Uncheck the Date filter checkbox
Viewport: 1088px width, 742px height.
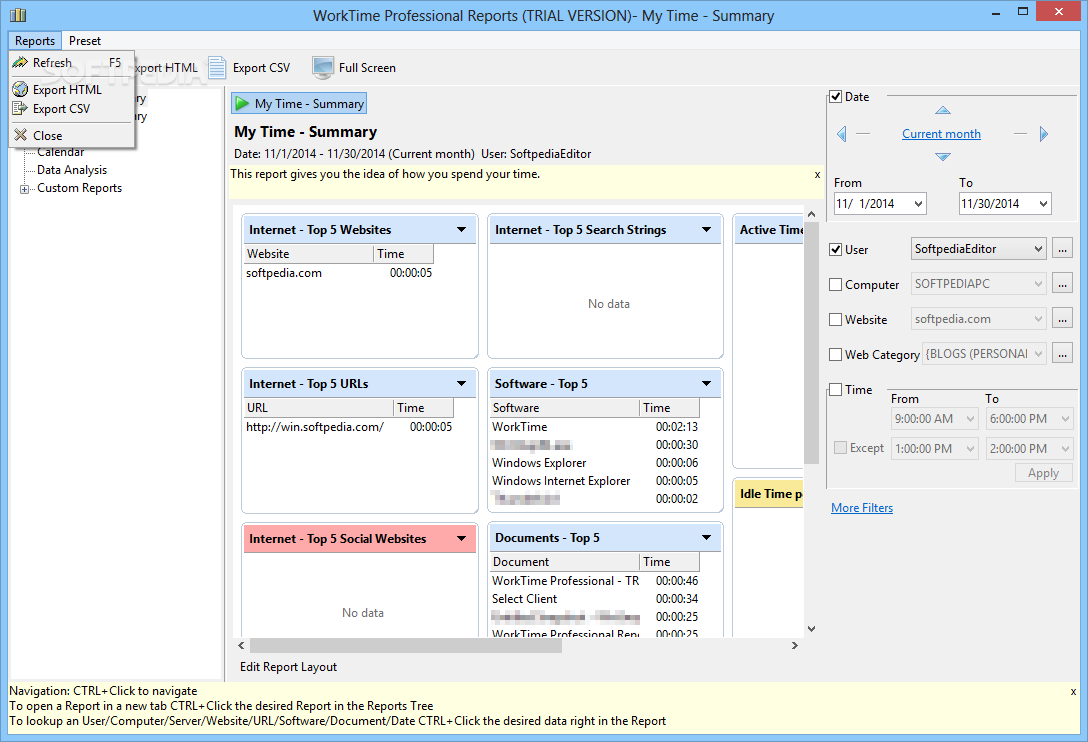[835, 96]
